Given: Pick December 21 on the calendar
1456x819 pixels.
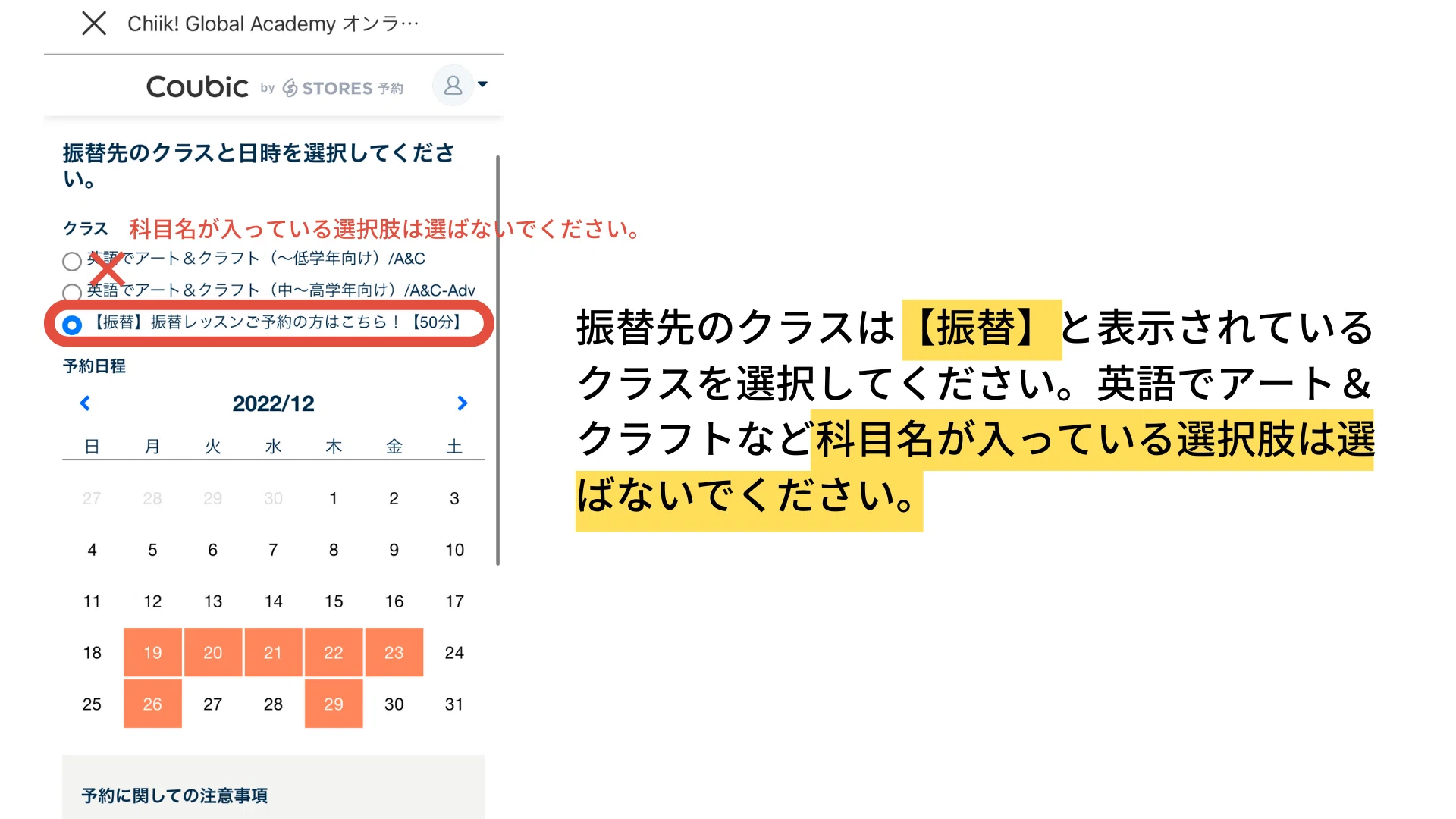Looking at the screenshot, I should point(273,652).
